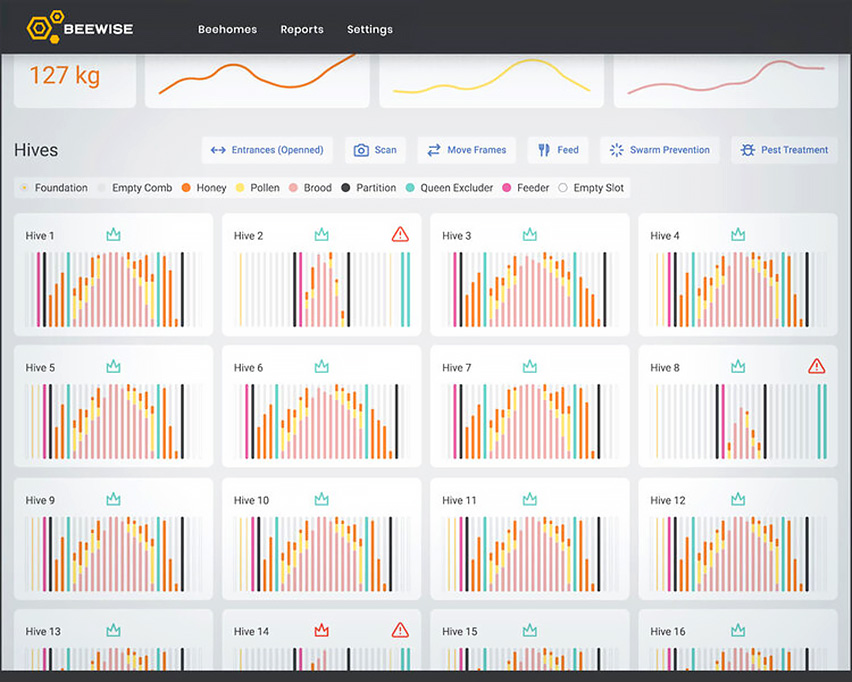
Task: Click the red queen crown icon on Hive 14
Action: tap(322, 630)
